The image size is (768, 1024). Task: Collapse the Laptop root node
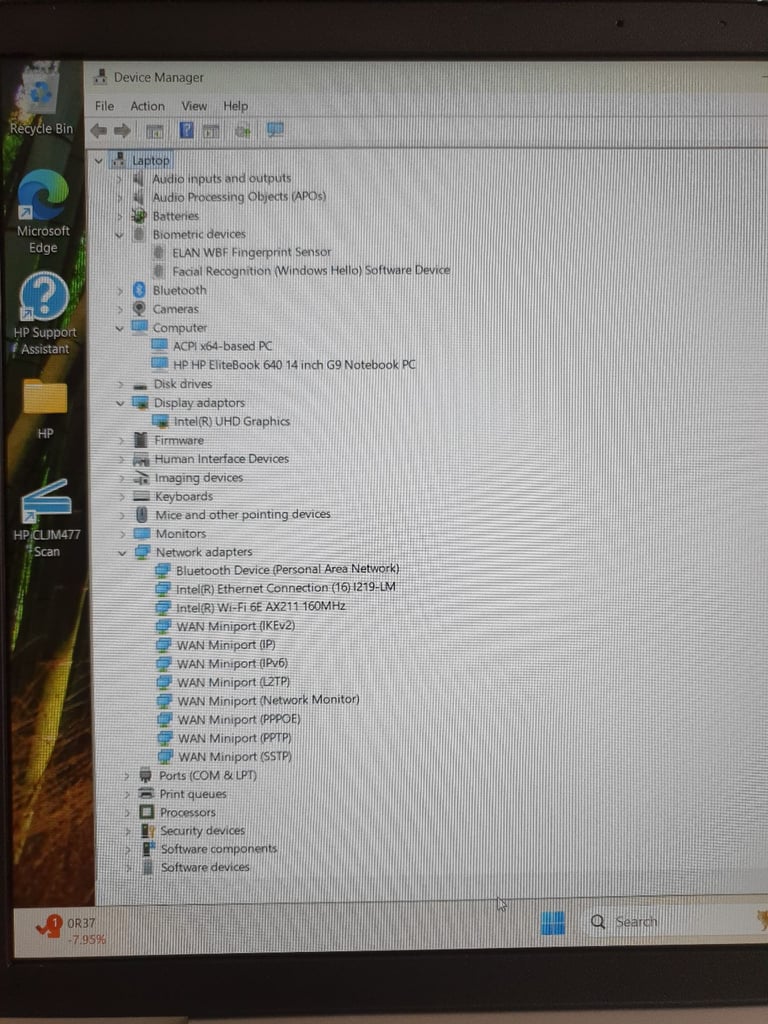[x=99, y=161]
